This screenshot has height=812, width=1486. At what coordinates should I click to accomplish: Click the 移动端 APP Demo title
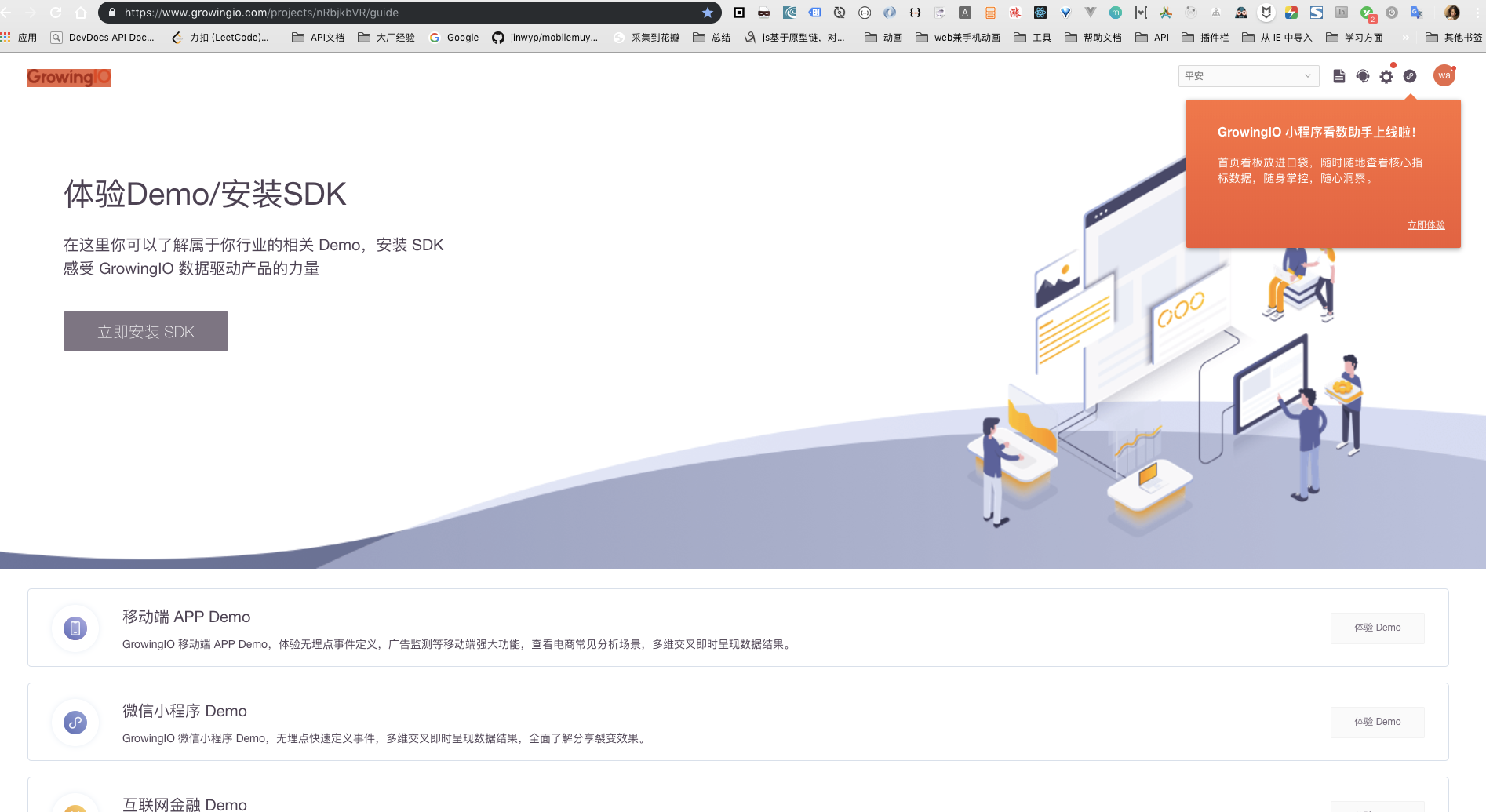point(187,617)
